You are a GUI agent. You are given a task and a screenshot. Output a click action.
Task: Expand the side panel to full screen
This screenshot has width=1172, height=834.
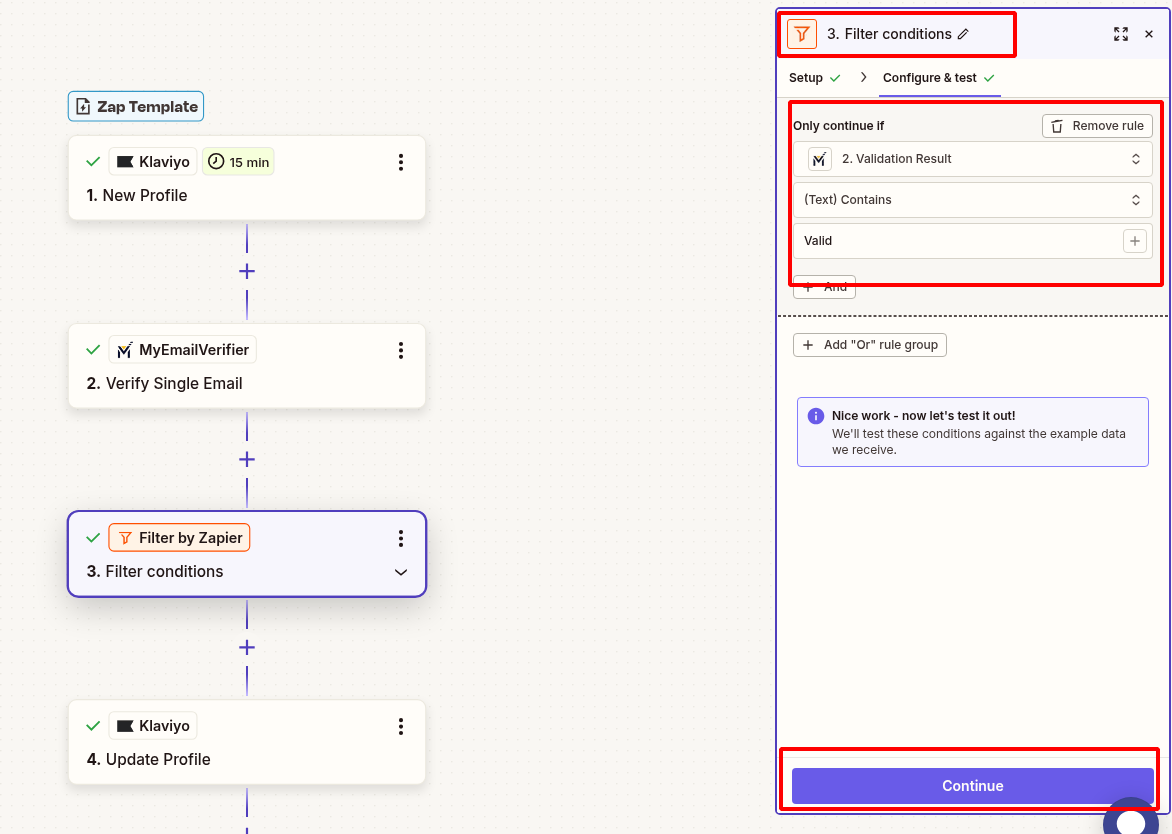click(x=1120, y=34)
